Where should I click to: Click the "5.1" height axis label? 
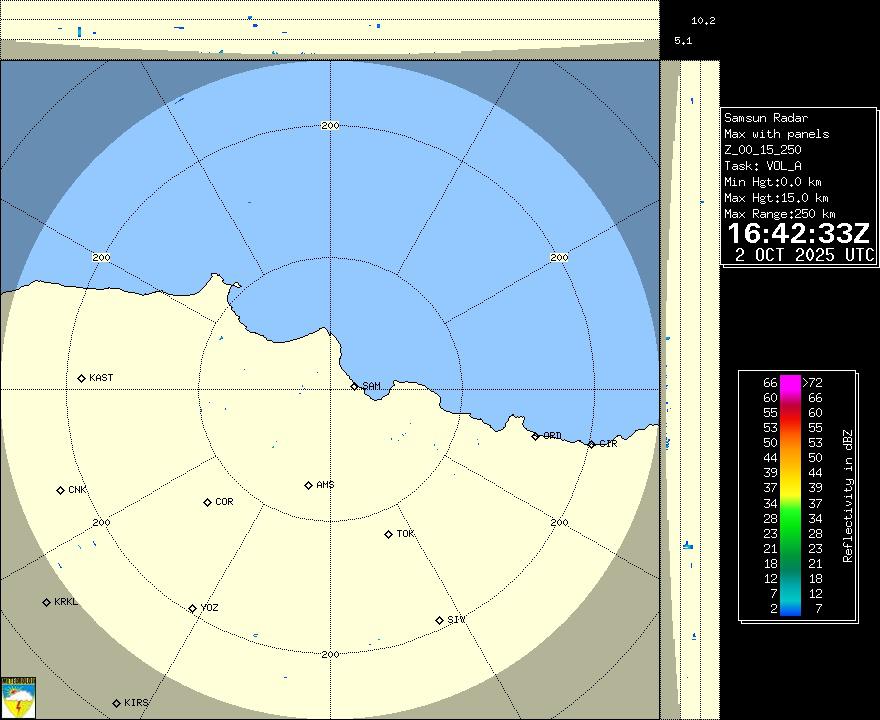(x=683, y=40)
